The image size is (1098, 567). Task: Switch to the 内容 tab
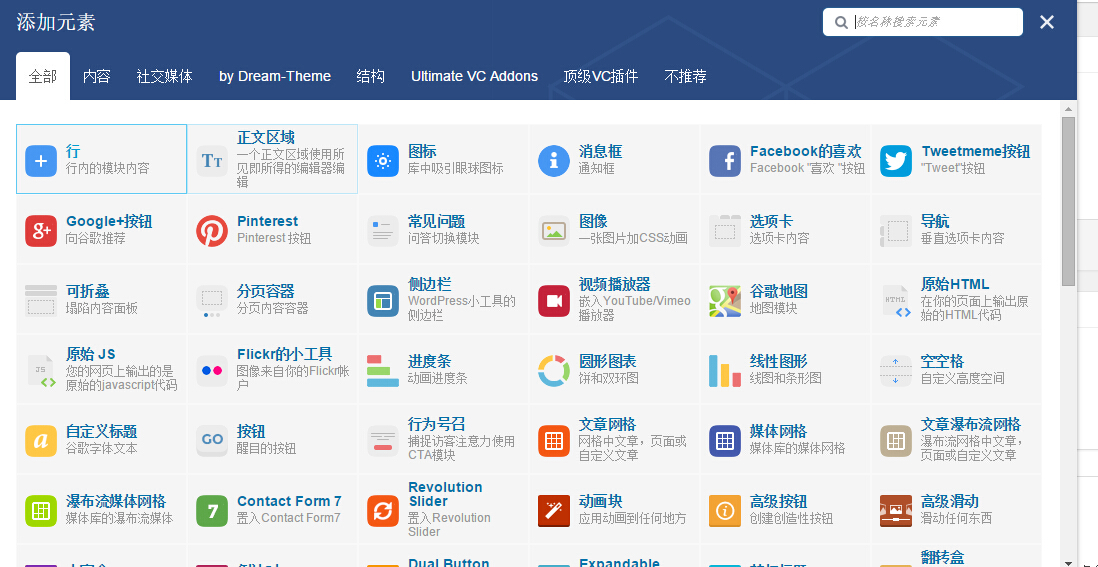[97, 76]
